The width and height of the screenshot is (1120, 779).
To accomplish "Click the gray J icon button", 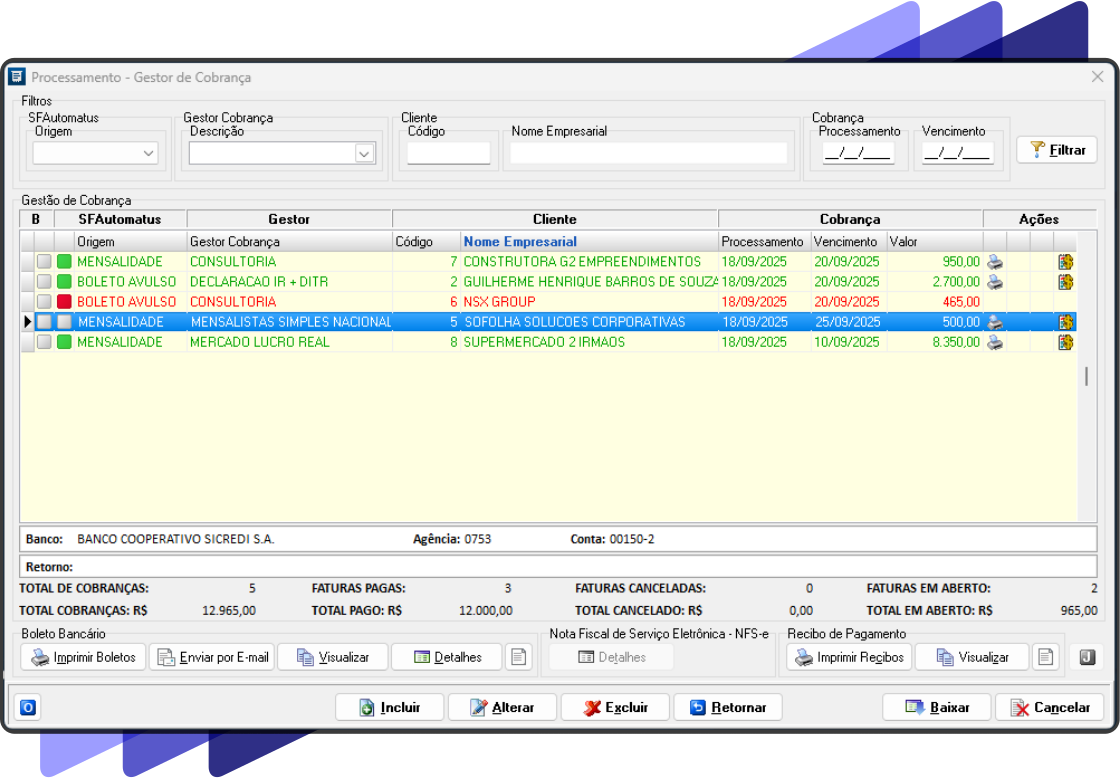I will click(1086, 657).
